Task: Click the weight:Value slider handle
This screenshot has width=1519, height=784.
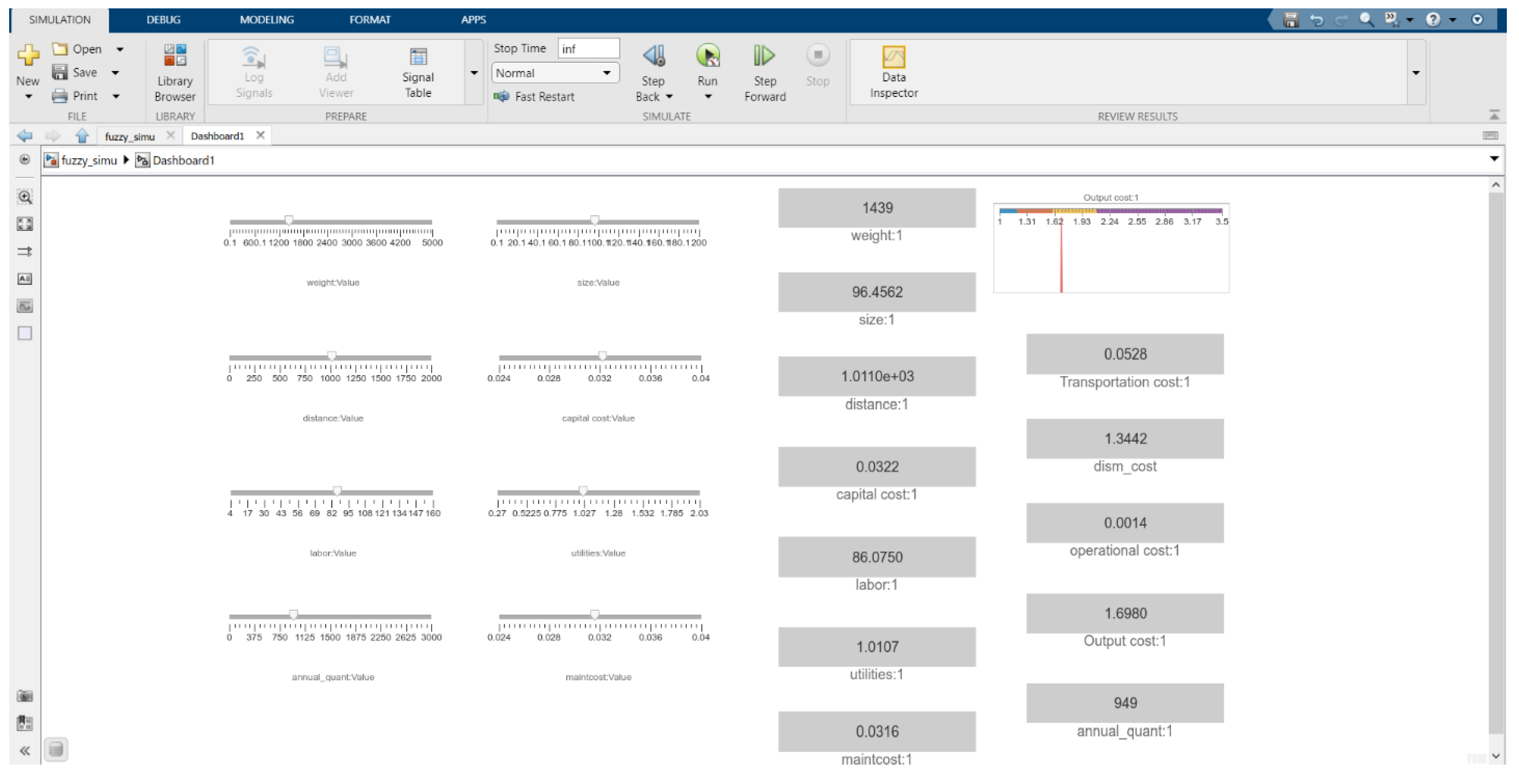Action: click(x=289, y=221)
